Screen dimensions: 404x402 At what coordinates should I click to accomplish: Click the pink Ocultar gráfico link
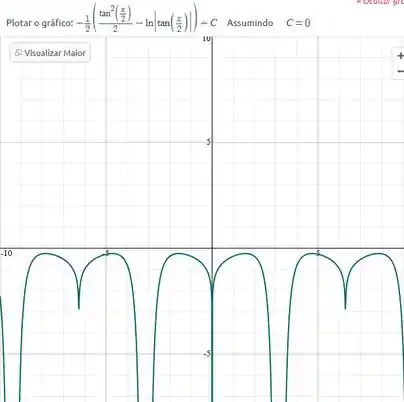click(380, 2)
